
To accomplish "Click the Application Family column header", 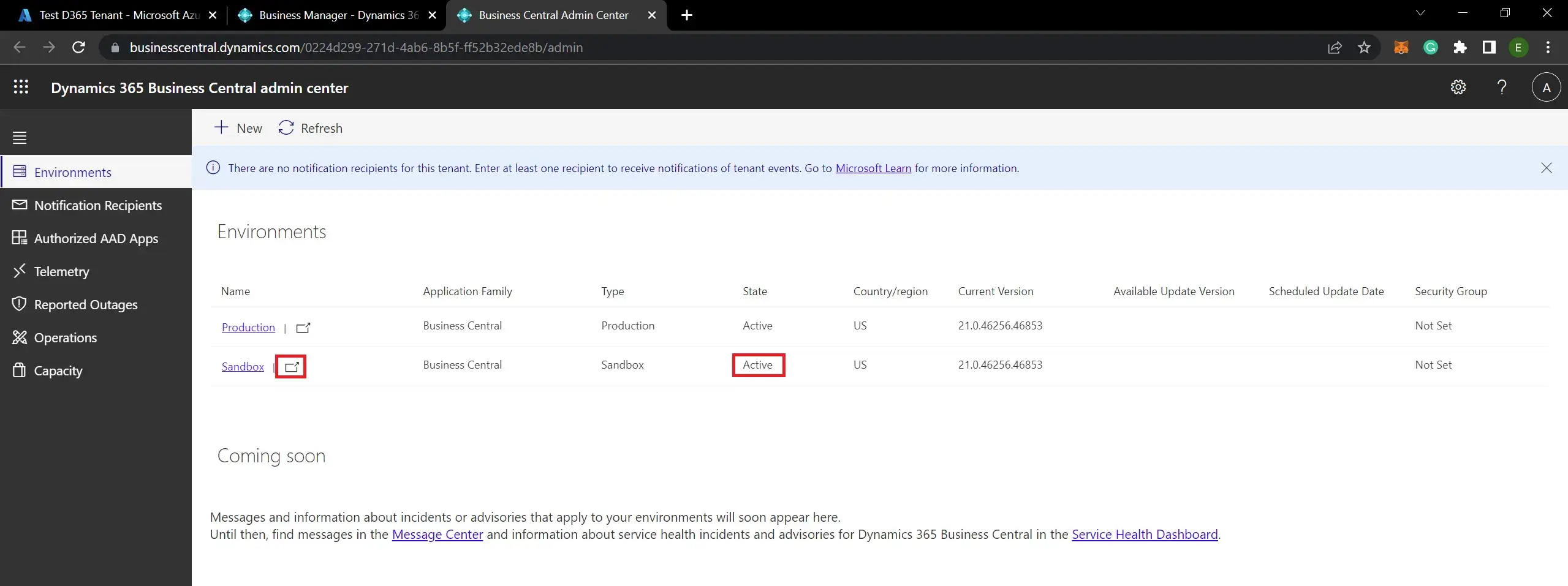I will [468, 291].
